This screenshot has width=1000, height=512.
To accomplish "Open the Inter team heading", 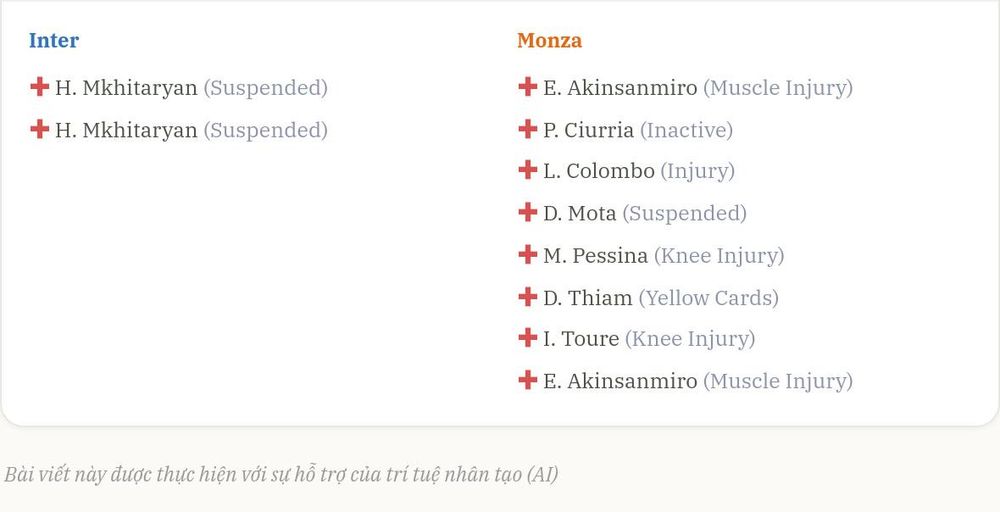I will pyautogui.click(x=54, y=40).
